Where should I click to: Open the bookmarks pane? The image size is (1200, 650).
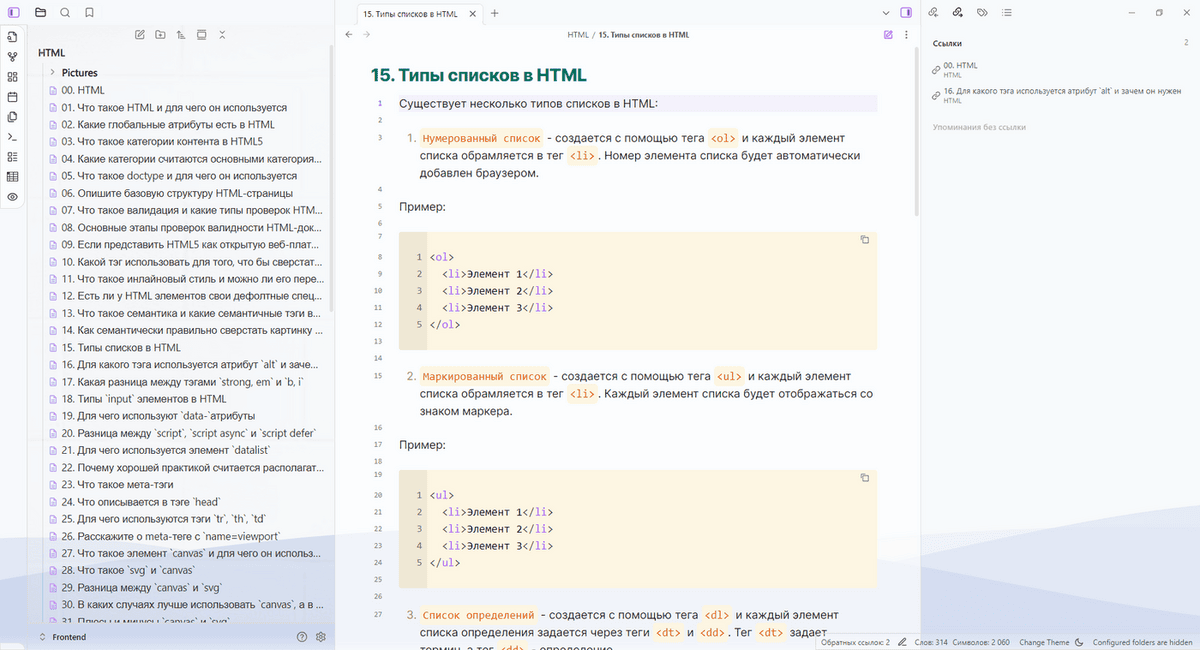[x=90, y=13]
